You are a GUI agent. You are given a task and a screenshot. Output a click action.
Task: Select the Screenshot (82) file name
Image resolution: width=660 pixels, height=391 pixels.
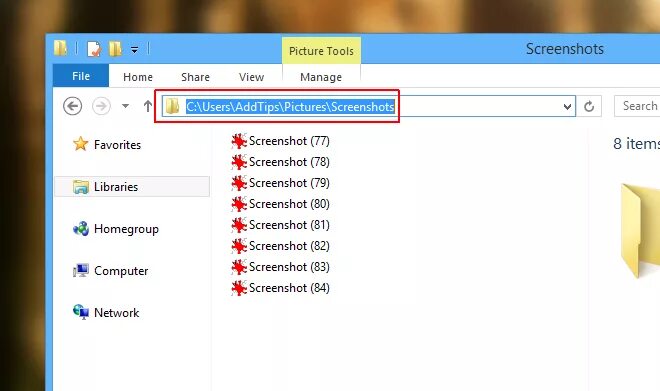click(289, 246)
